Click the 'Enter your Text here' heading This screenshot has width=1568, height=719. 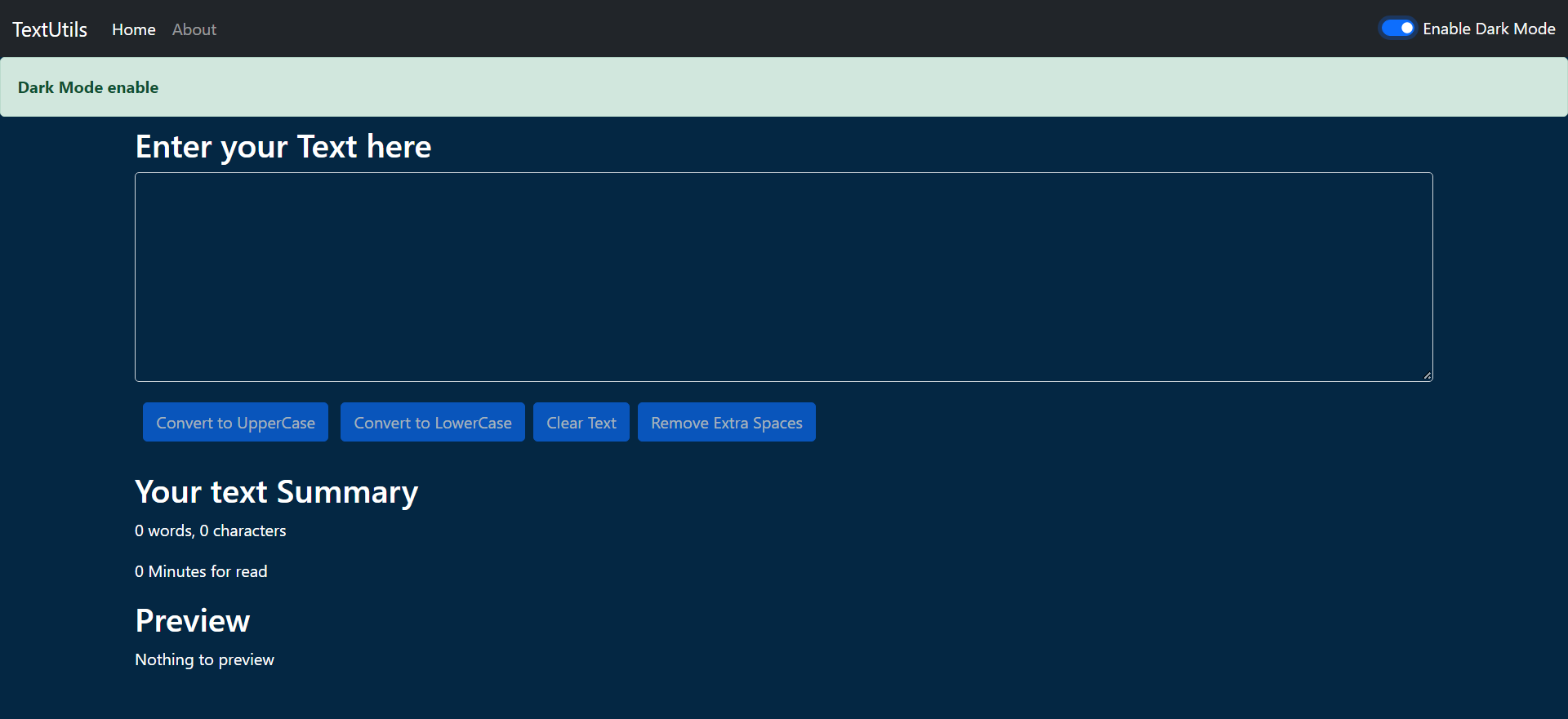(283, 147)
